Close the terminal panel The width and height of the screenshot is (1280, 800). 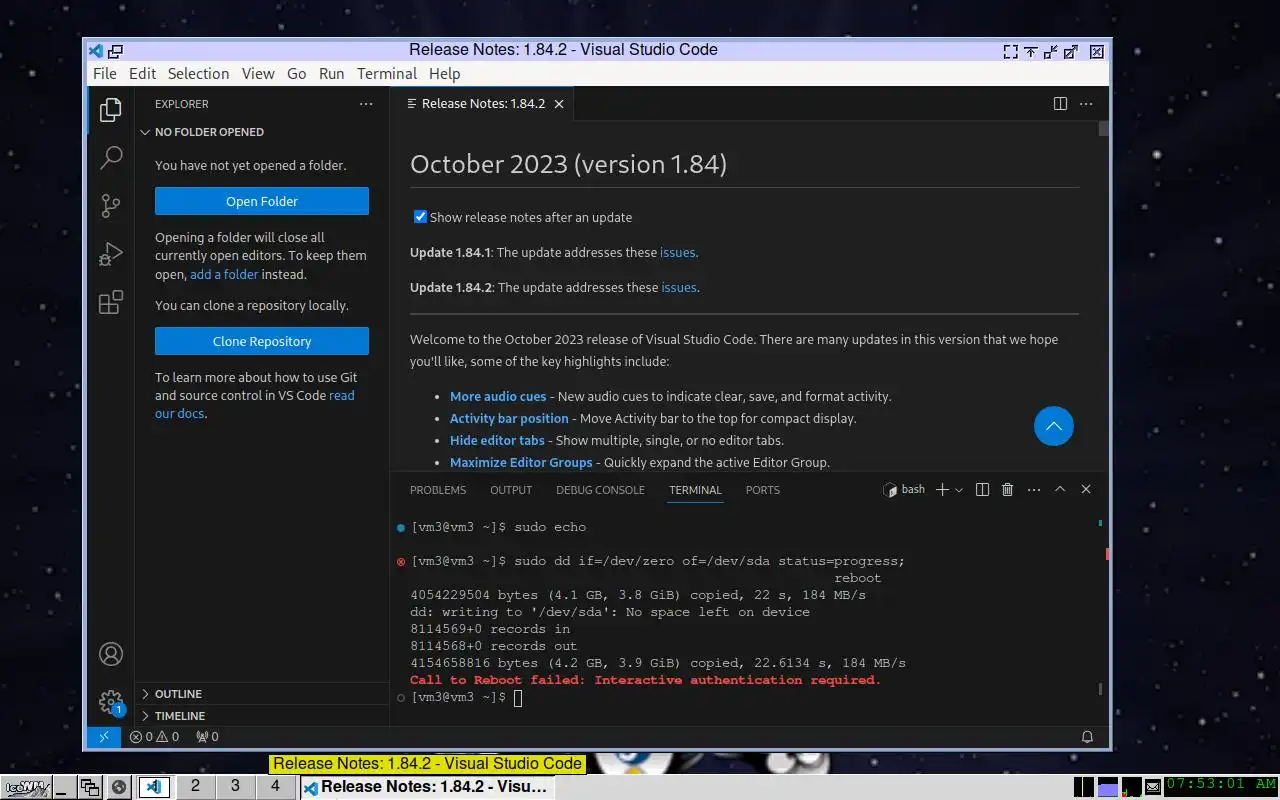[x=1086, y=490]
